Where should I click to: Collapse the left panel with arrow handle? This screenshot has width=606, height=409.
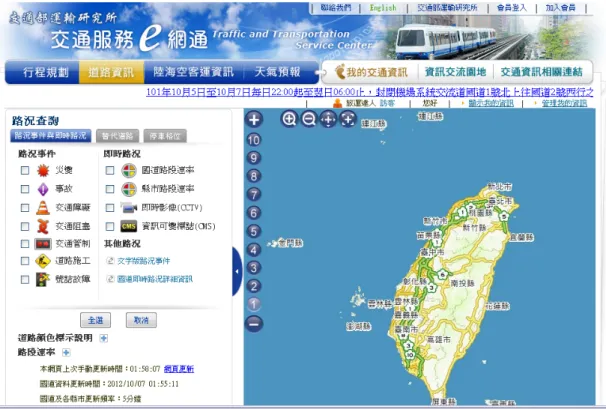(x=237, y=271)
